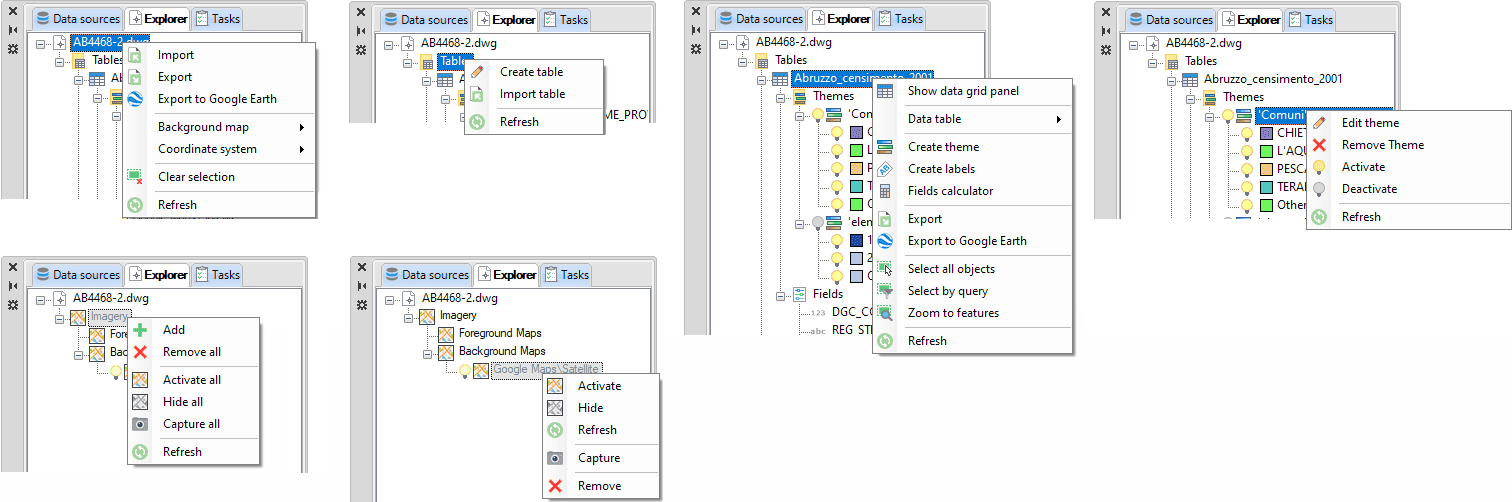Click the Import table entry
The height and width of the screenshot is (502, 1512).
[x=532, y=94]
